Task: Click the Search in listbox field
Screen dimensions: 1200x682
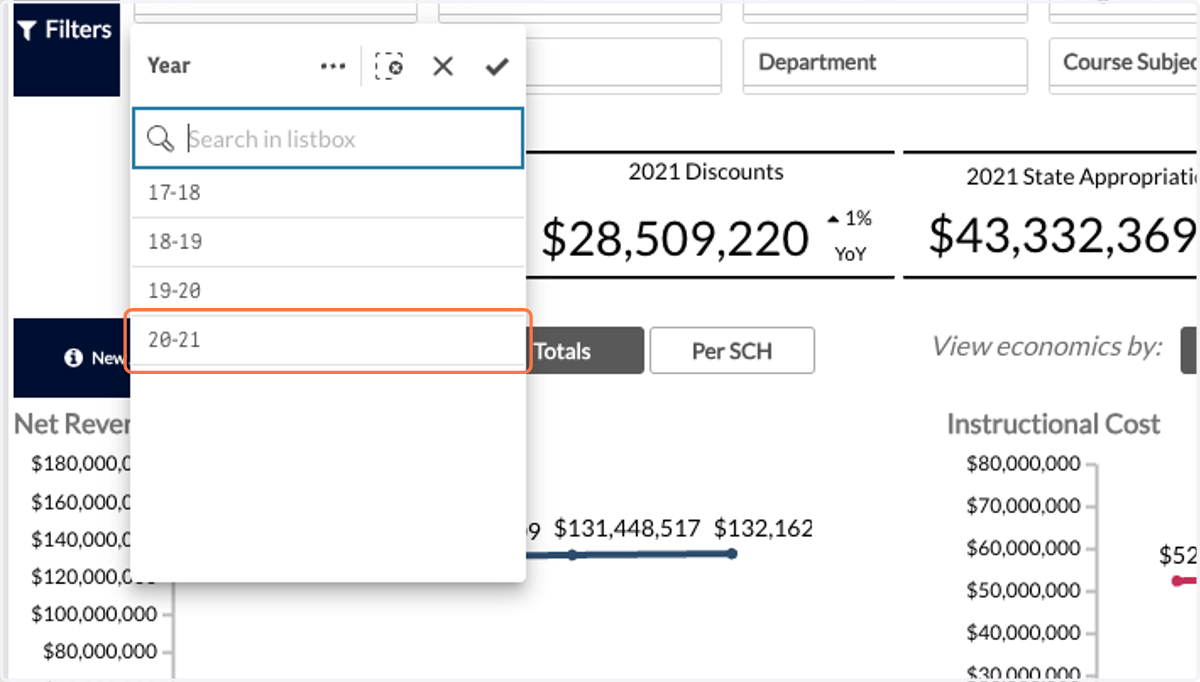Action: [x=328, y=139]
